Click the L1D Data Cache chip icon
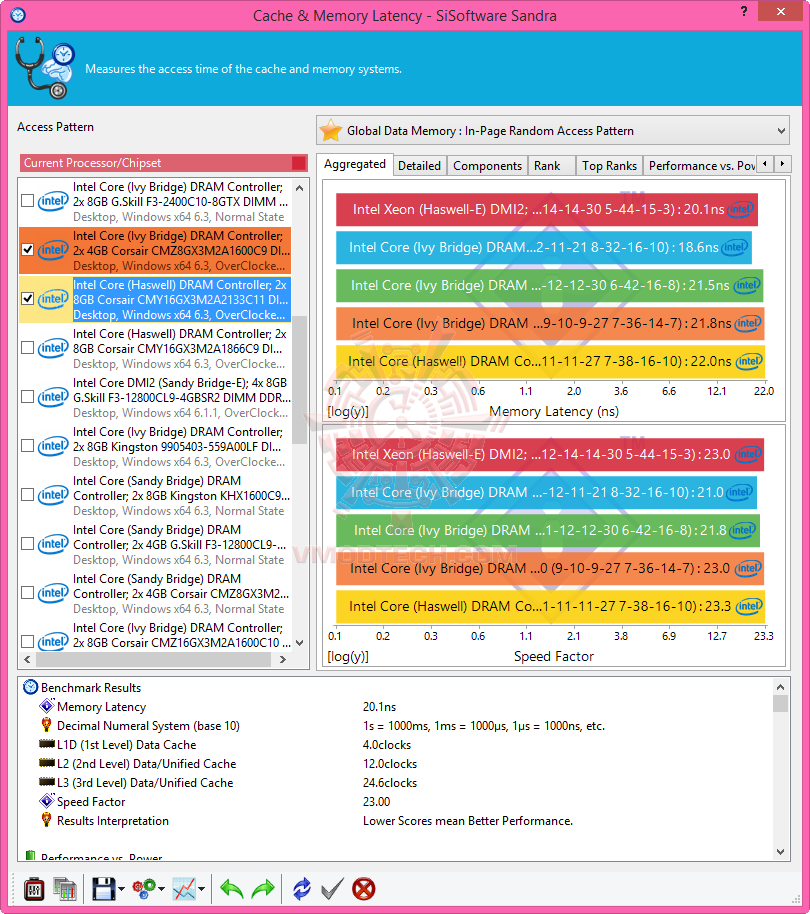Image resolution: width=810 pixels, height=914 pixels. (47, 743)
